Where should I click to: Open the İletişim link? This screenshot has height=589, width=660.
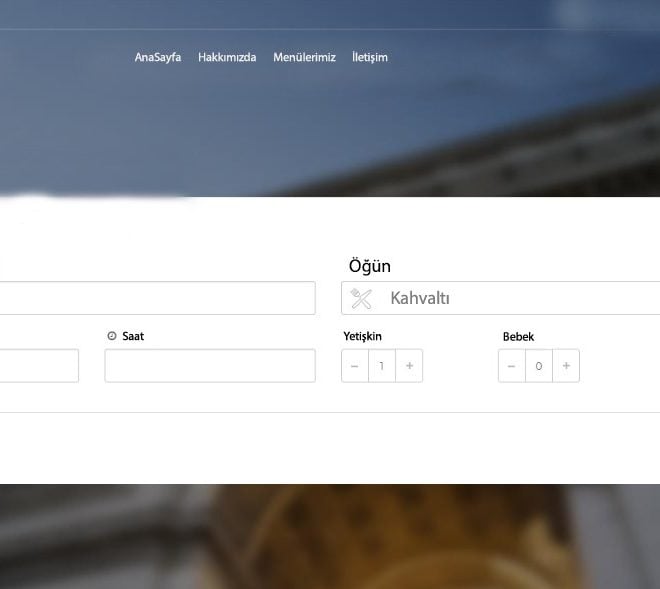point(370,57)
